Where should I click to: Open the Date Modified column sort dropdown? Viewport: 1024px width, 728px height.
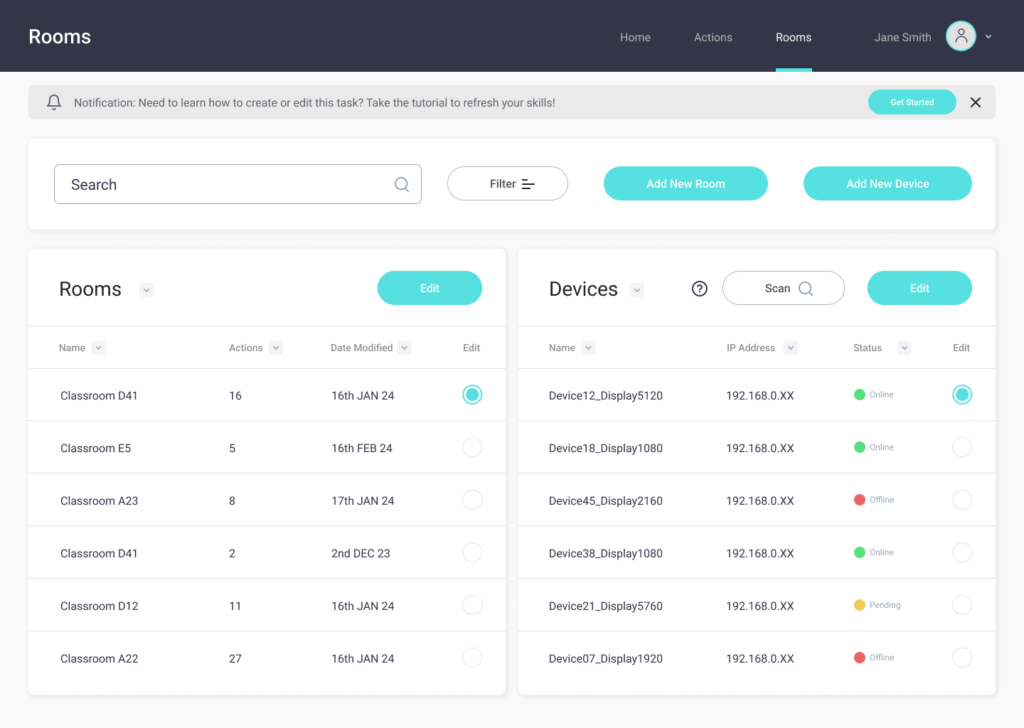pyautogui.click(x=404, y=348)
